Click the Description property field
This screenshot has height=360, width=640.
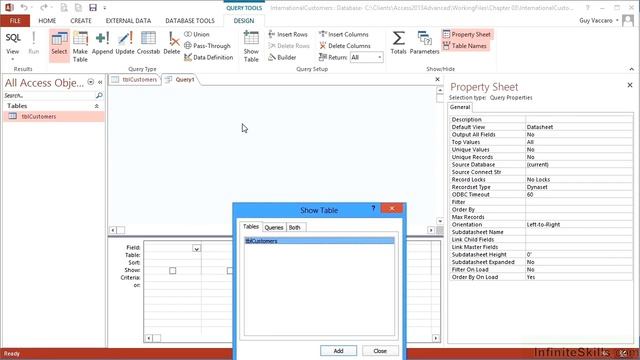(579, 119)
